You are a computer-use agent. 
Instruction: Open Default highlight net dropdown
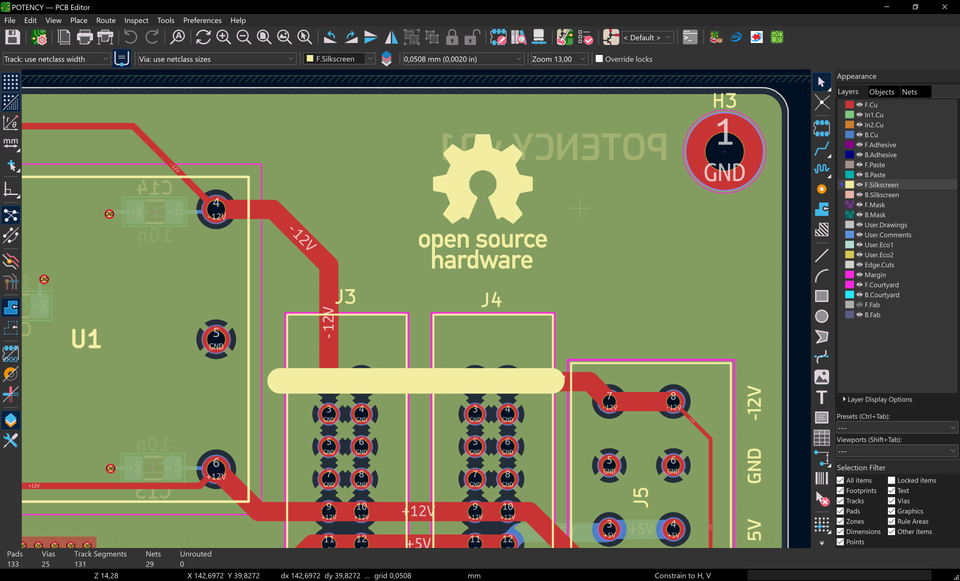[647, 37]
